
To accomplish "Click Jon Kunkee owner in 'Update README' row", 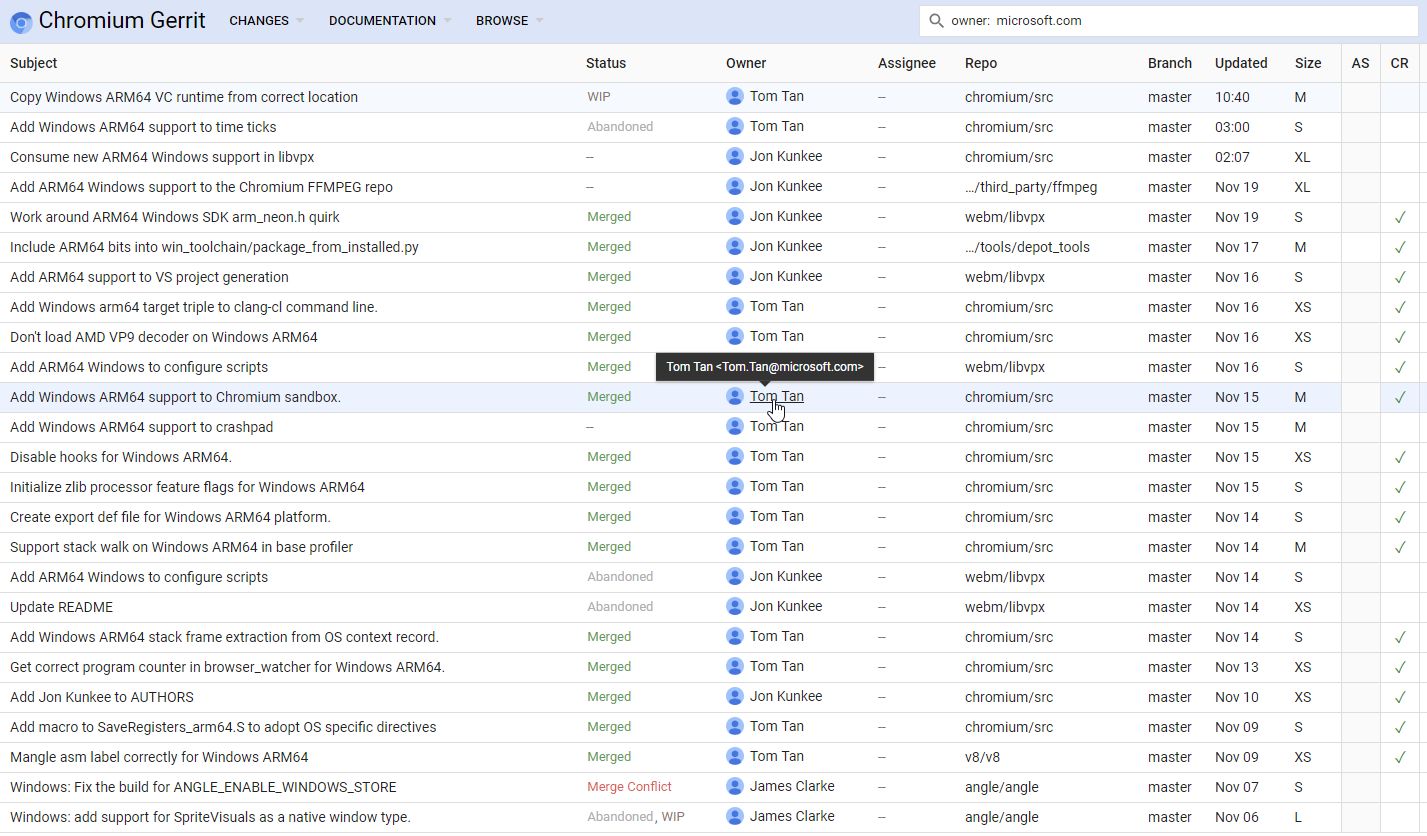I will click(x=786, y=607).
